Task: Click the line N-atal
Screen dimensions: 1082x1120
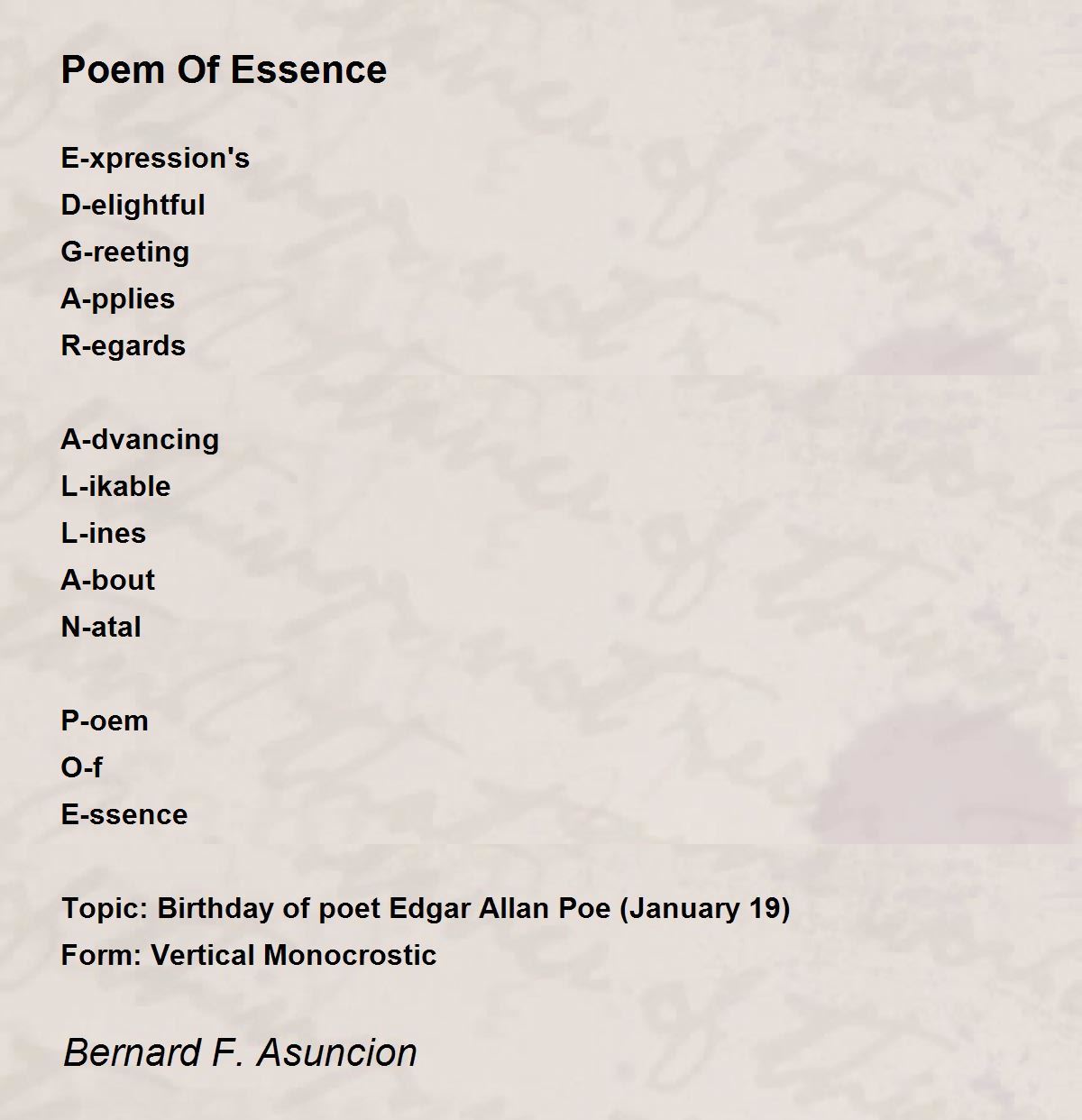Action: [101, 628]
